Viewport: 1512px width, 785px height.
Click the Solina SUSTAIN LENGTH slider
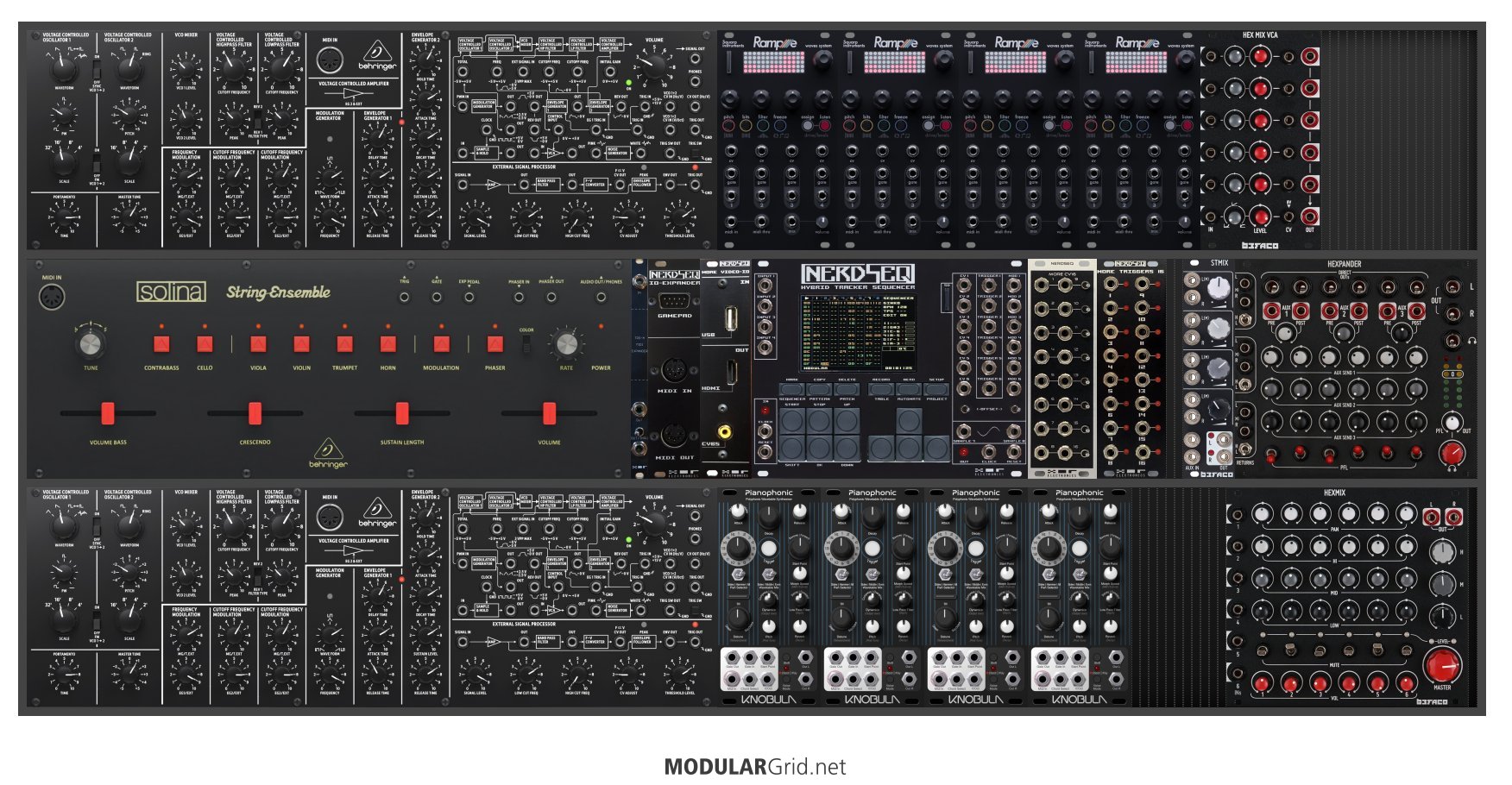(402, 413)
